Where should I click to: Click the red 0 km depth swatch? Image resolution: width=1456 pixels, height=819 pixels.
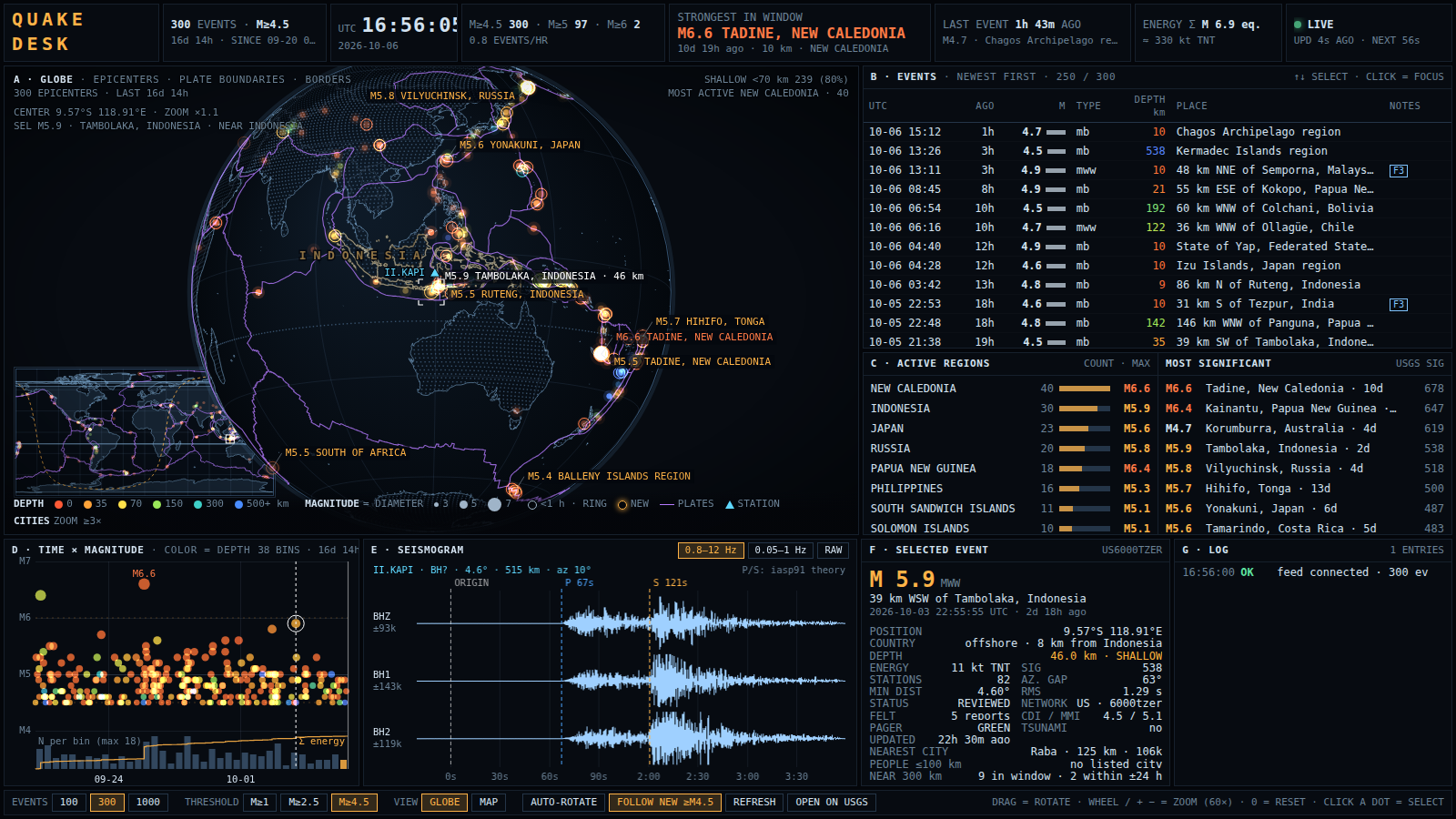58,504
